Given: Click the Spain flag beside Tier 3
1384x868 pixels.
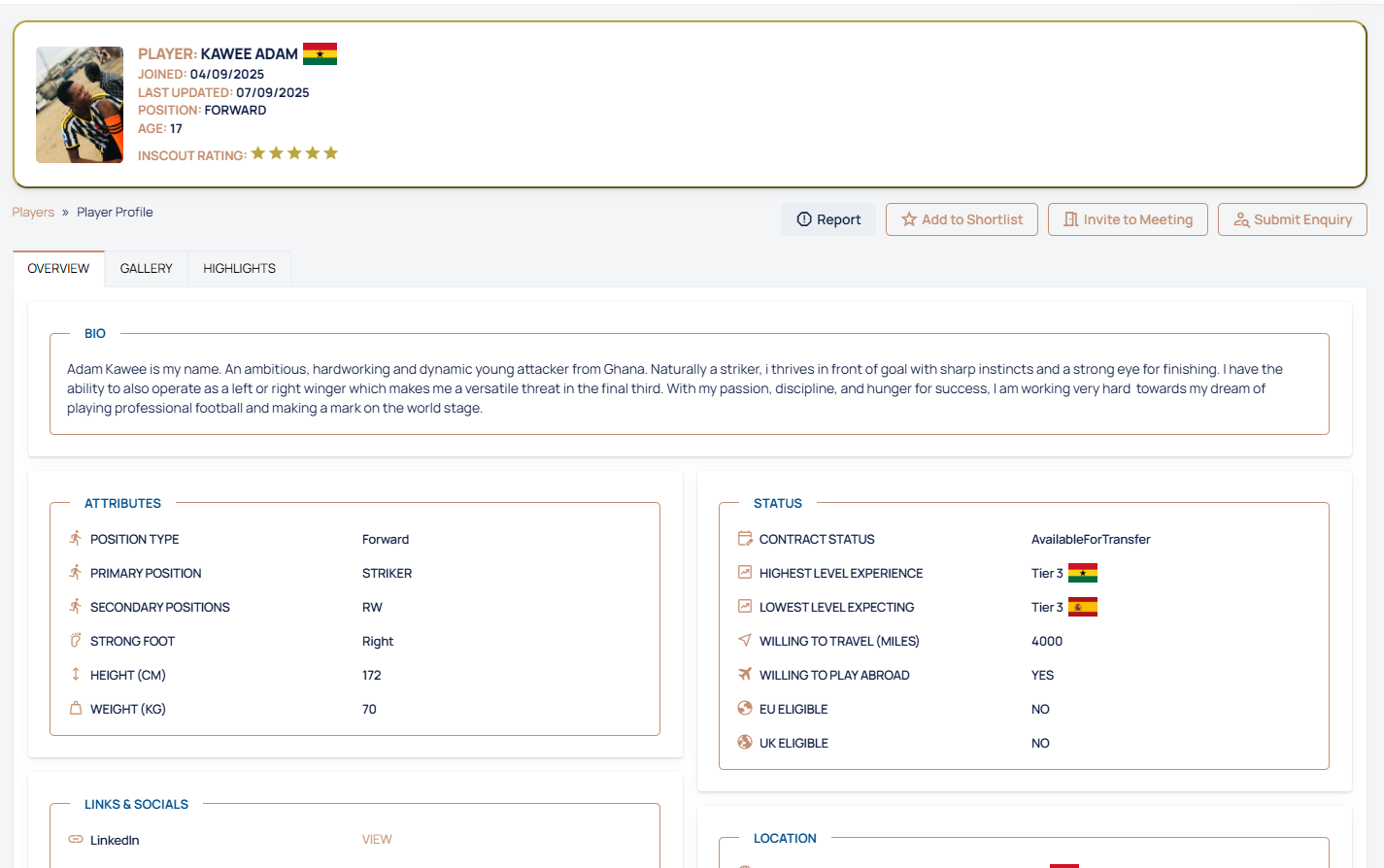Looking at the screenshot, I should pos(1083,607).
